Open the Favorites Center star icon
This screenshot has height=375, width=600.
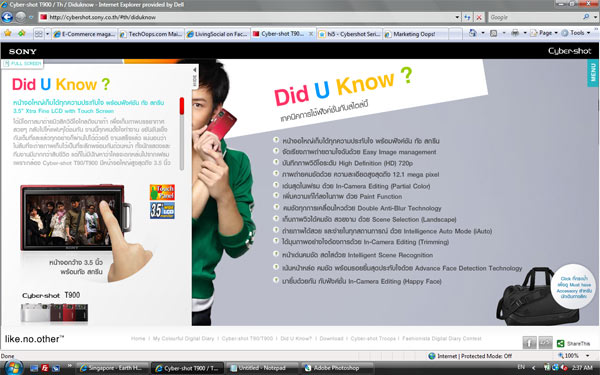(x=7, y=33)
